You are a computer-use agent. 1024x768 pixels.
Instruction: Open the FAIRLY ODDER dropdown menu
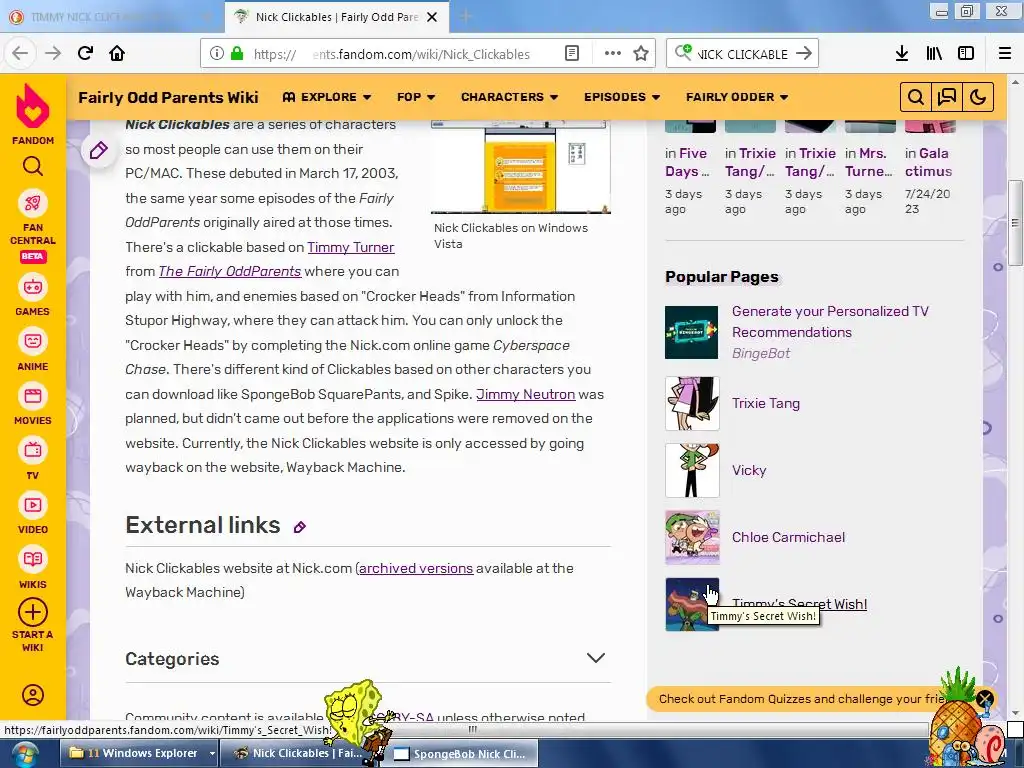point(737,97)
